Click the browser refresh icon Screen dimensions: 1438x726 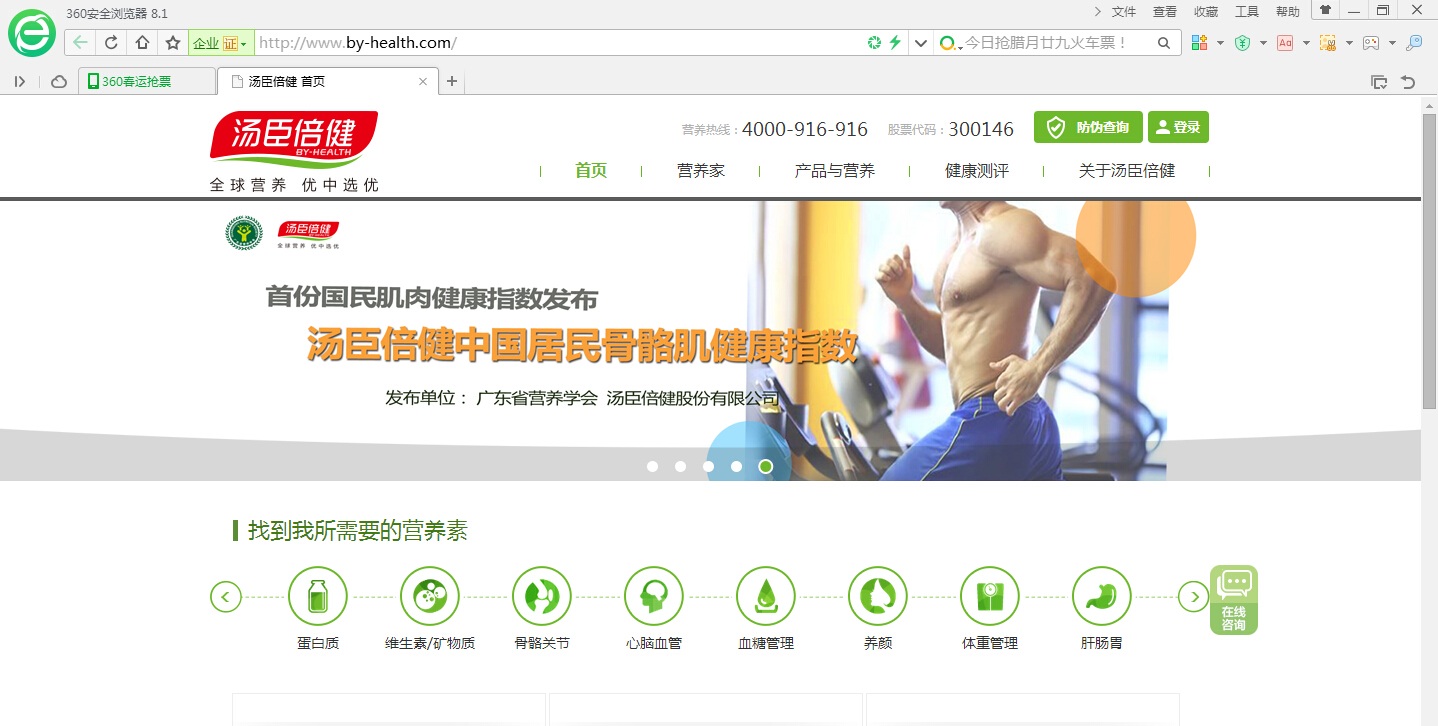pos(111,43)
